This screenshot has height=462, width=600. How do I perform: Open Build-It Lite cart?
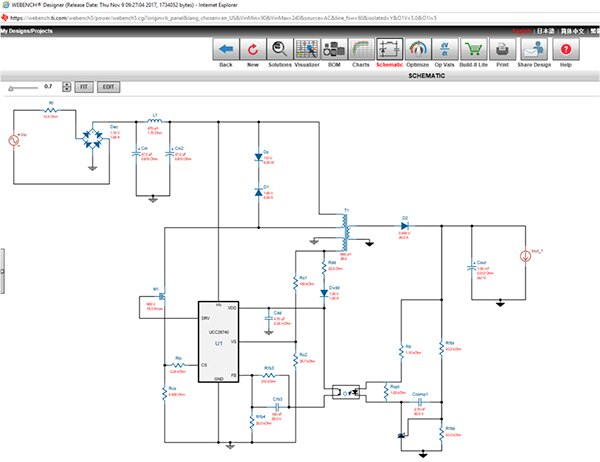[445, 49]
